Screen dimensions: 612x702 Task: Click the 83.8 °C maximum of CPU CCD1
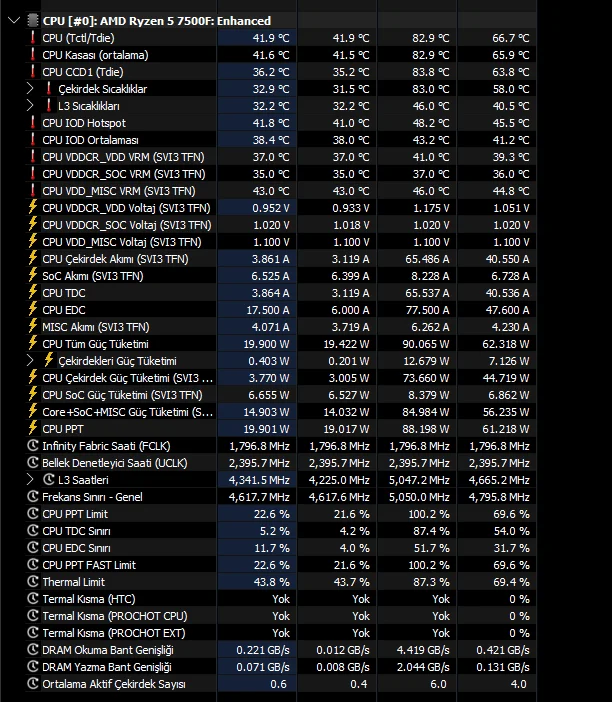(x=431, y=72)
